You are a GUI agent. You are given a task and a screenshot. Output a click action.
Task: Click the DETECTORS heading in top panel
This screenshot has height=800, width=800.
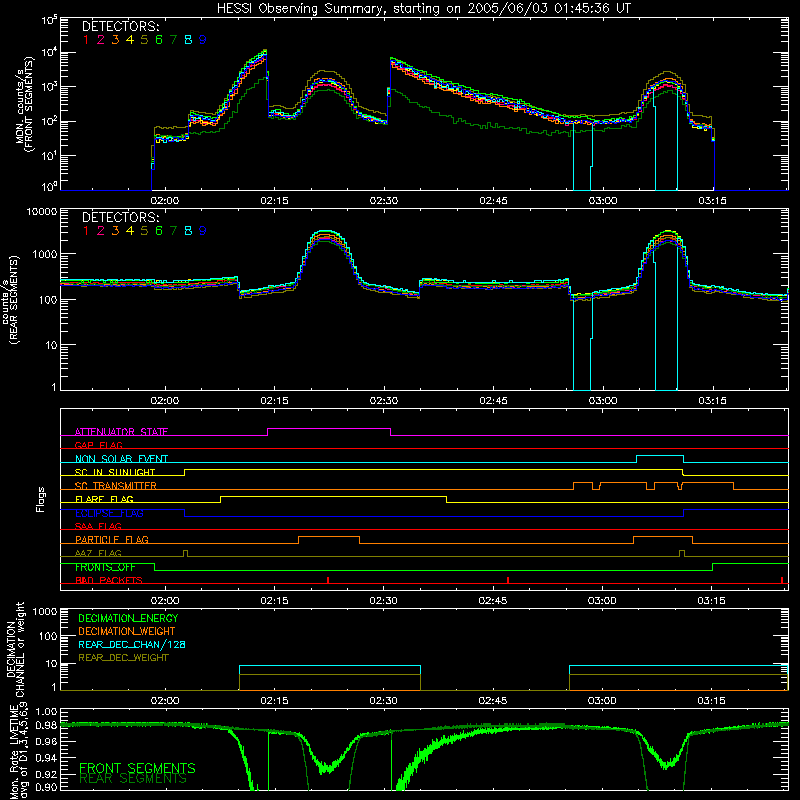click(121, 26)
